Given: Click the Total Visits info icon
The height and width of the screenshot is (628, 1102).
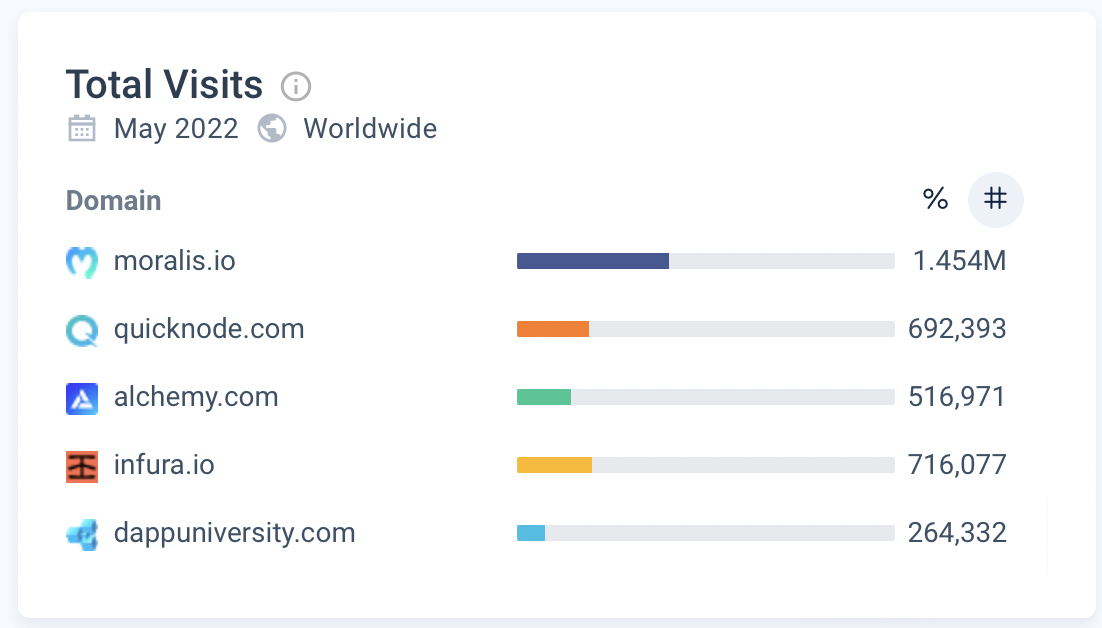Looking at the screenshot, I should [x=296, y=86].
